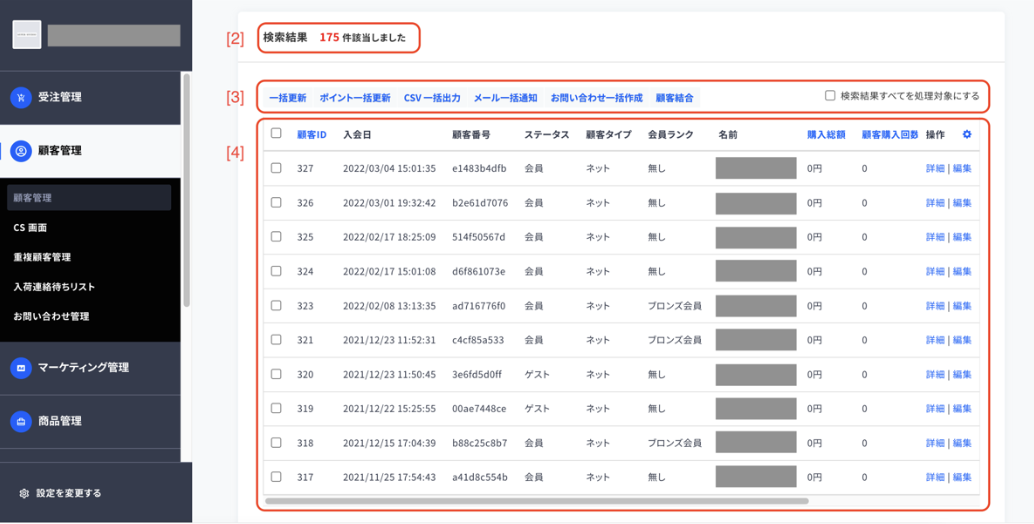Expand the 受注管理 sidebar section
The image size is (1034, 524).
point(90,98)
